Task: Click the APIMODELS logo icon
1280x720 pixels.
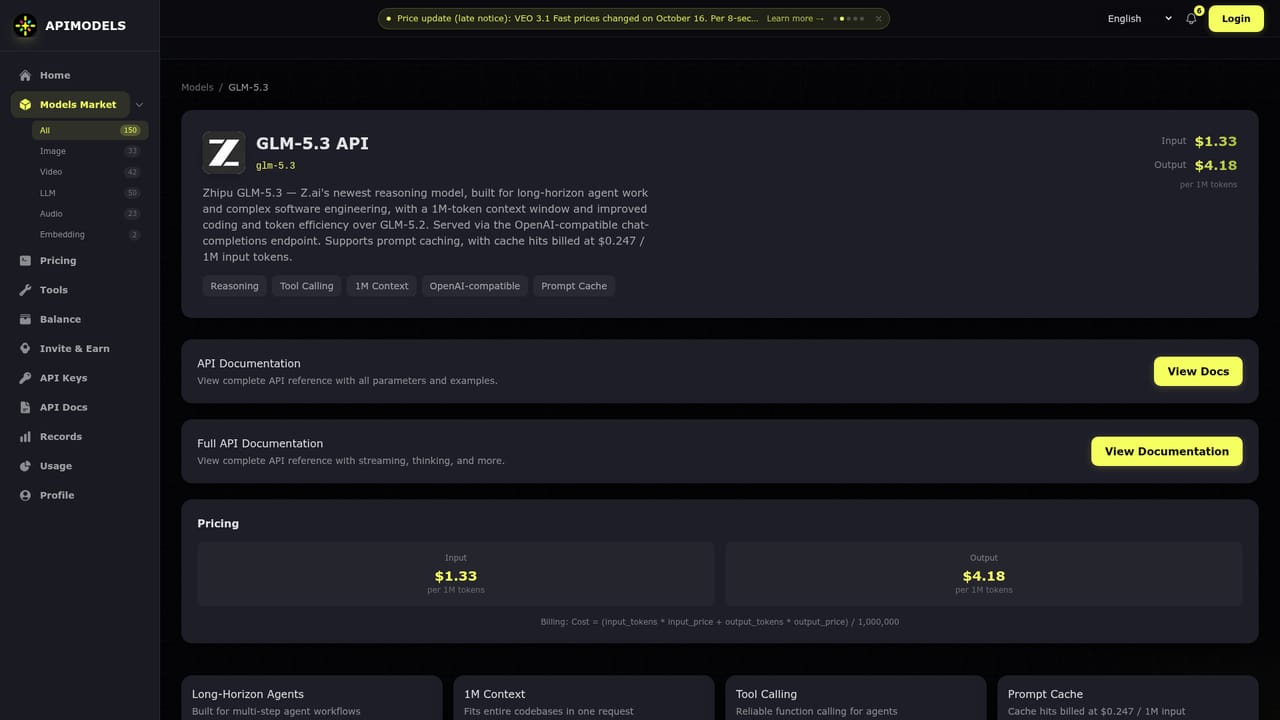Action: coord(25,25)
